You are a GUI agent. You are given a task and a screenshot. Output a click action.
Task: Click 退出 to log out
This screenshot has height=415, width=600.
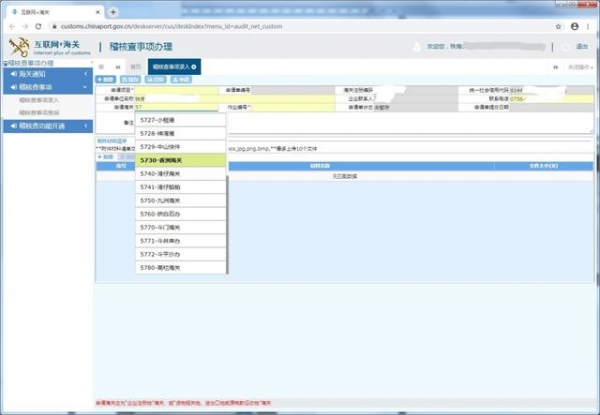click(582, 47)
